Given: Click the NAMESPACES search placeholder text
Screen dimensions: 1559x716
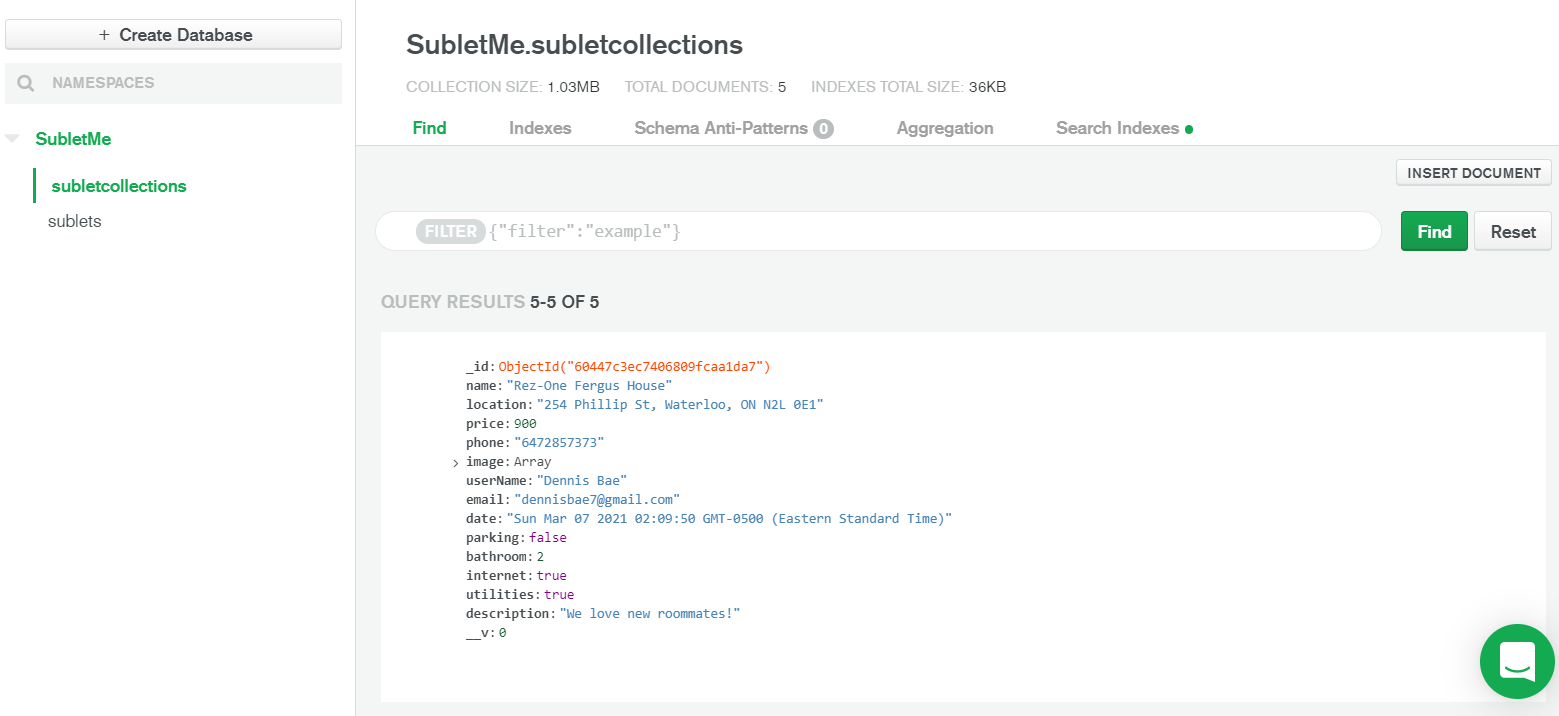Looking at the screenshot, I should [x=103, y=83].
